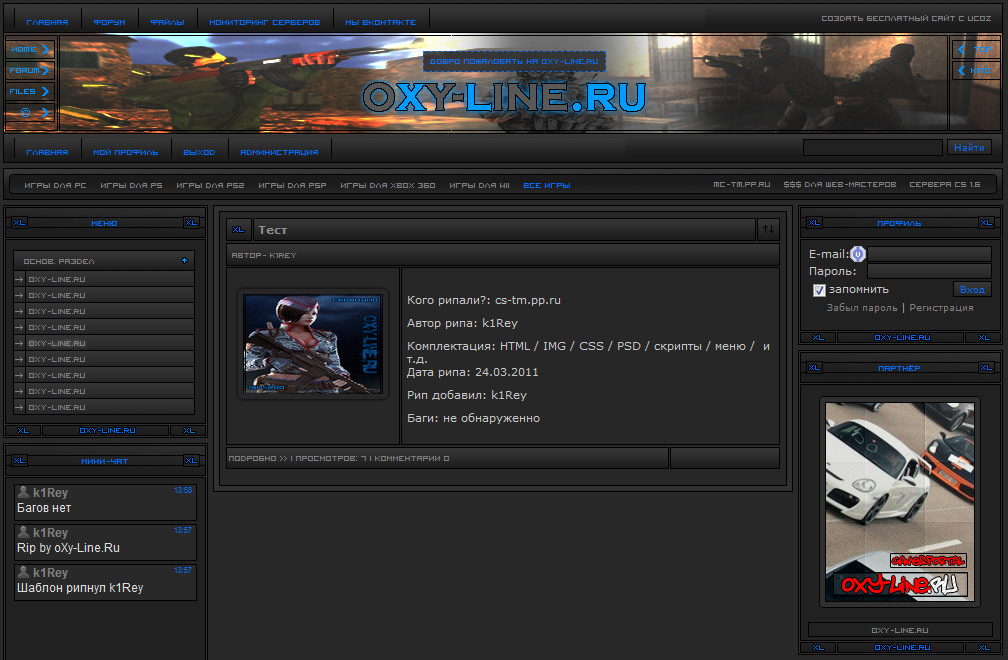Open МЫ ВКОНТАКТЕ menu item
The image size is (1008, 660).
381,22
